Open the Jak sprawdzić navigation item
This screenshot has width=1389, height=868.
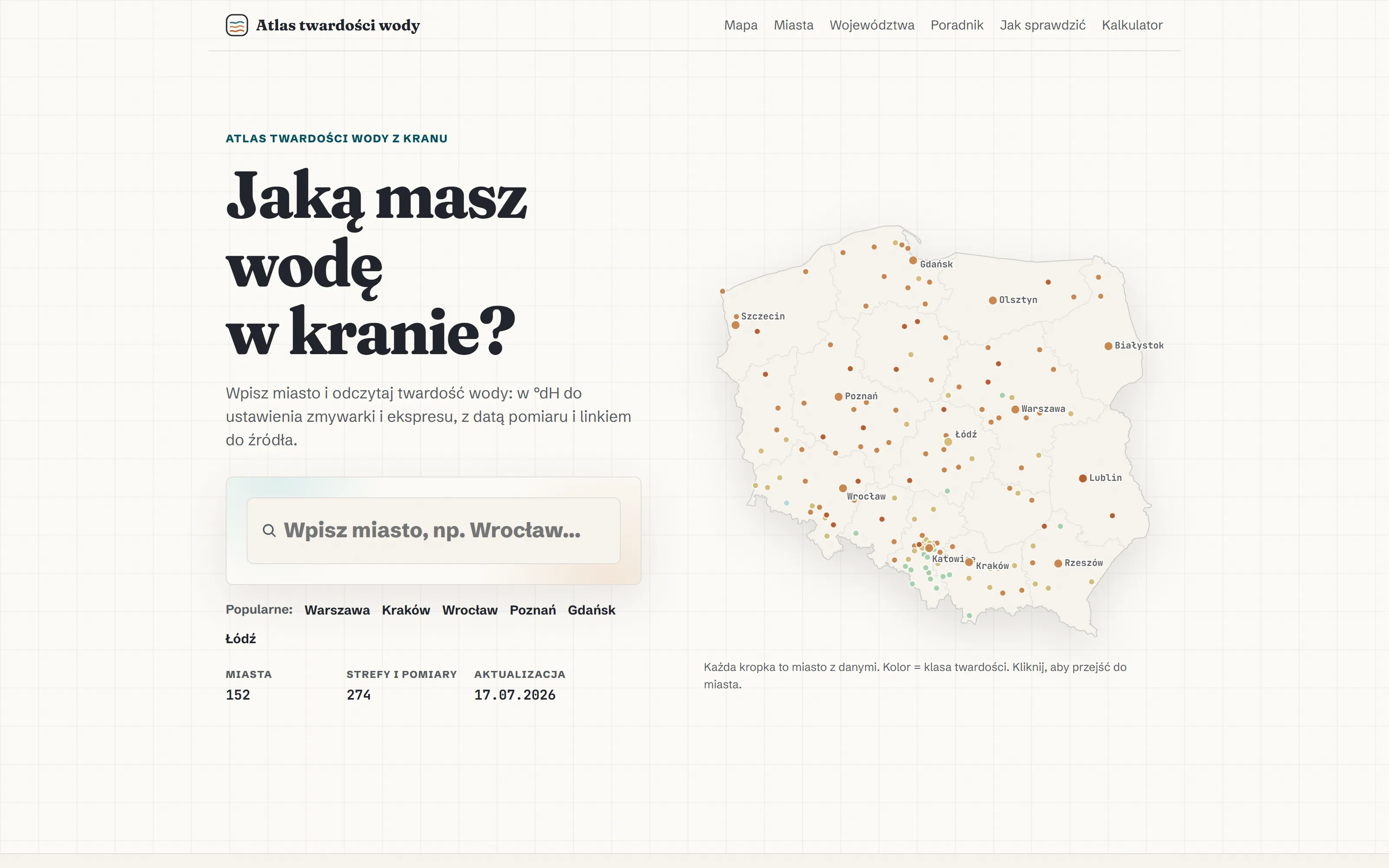(1042, 25)
